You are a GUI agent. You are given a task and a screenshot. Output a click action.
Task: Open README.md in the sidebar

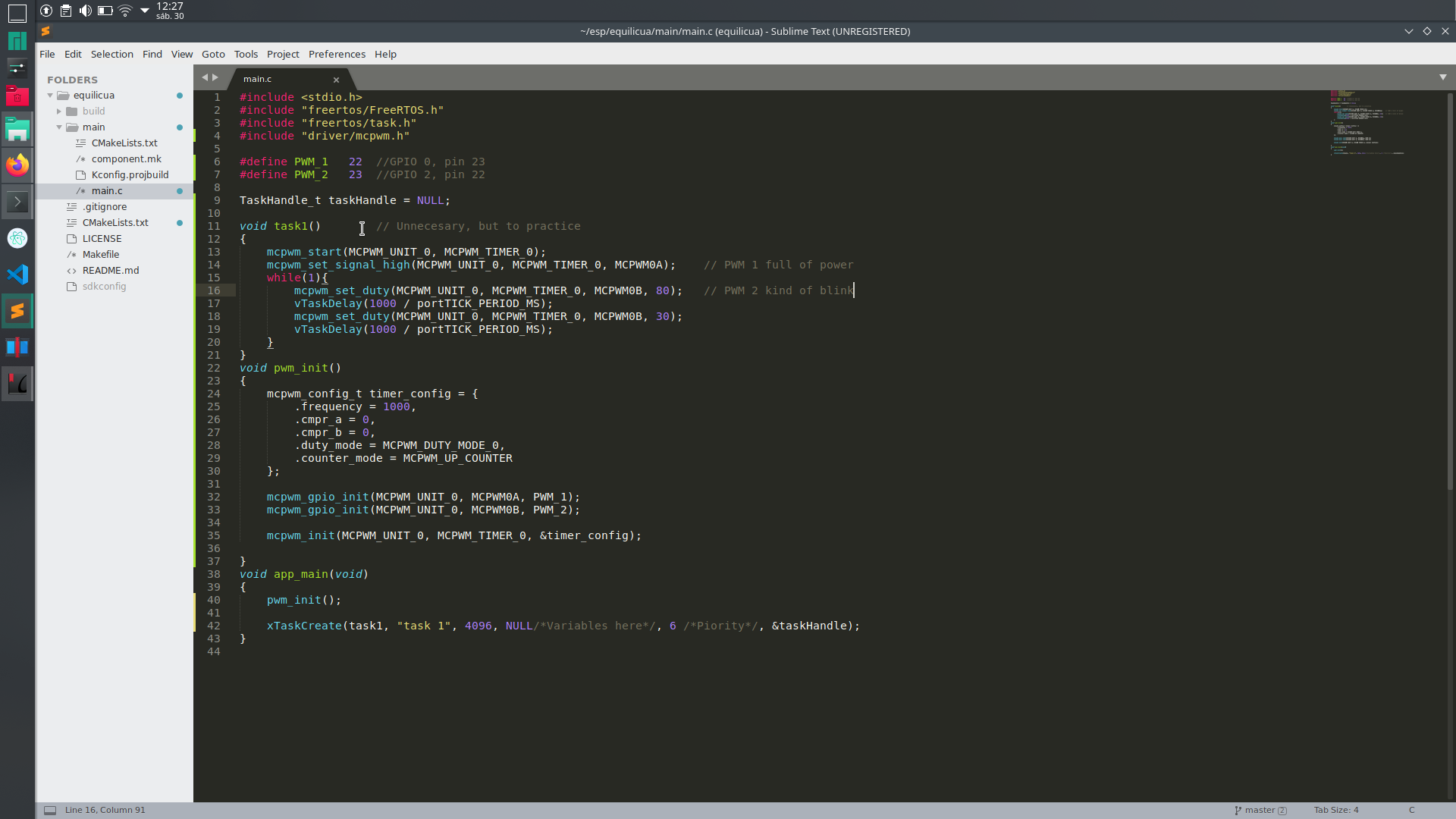[x=110, y=271]
